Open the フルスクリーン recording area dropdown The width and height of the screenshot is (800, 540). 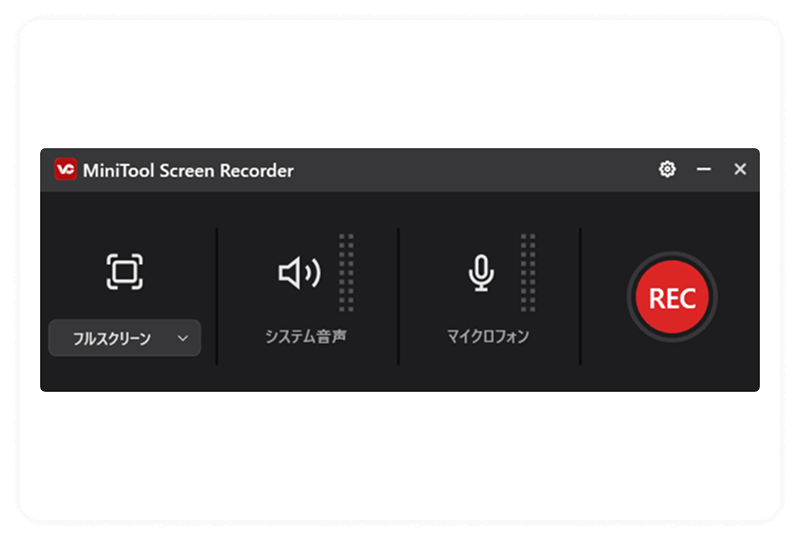(124, 338)
